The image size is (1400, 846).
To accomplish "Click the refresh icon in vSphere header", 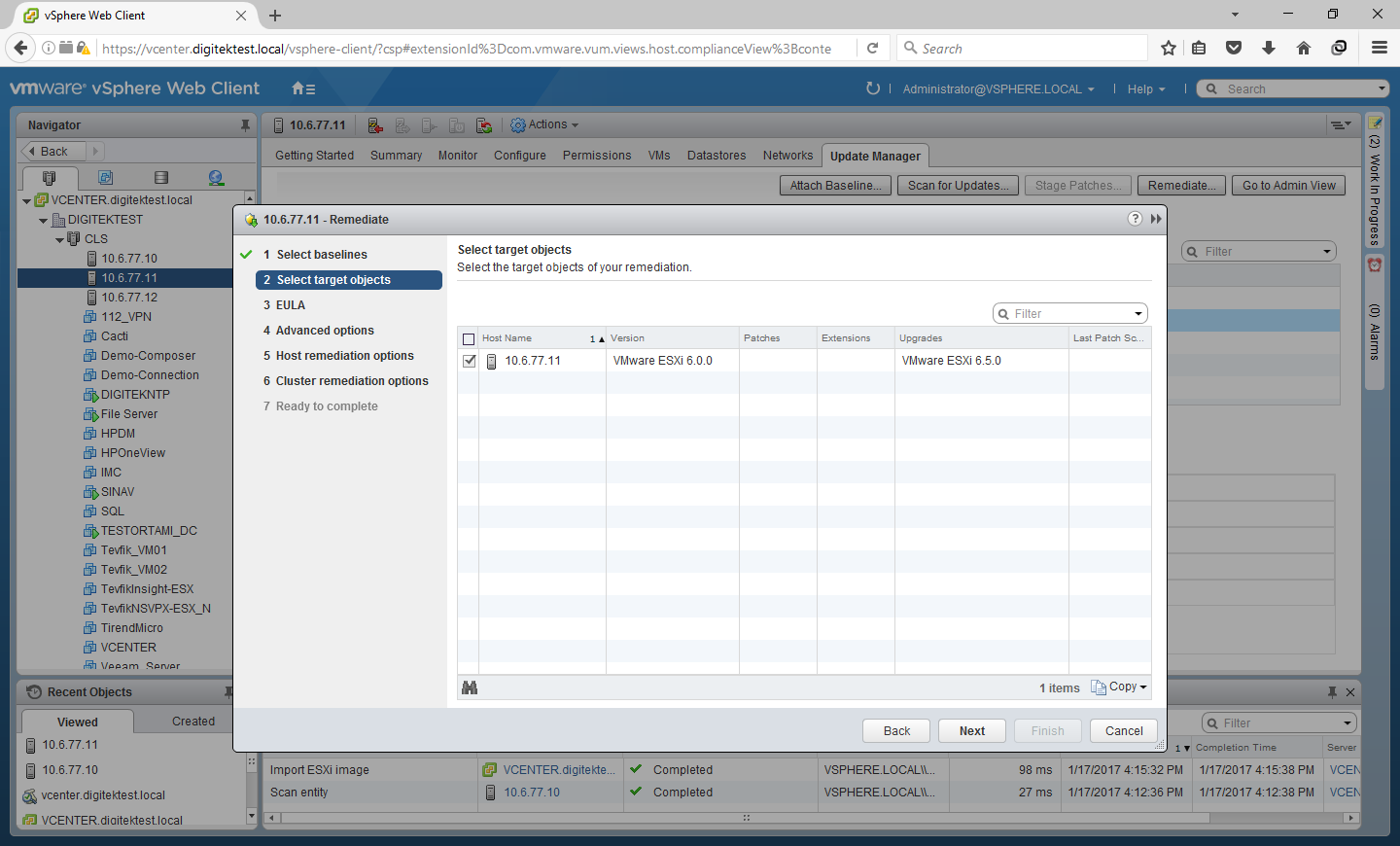I will point(873,88).
